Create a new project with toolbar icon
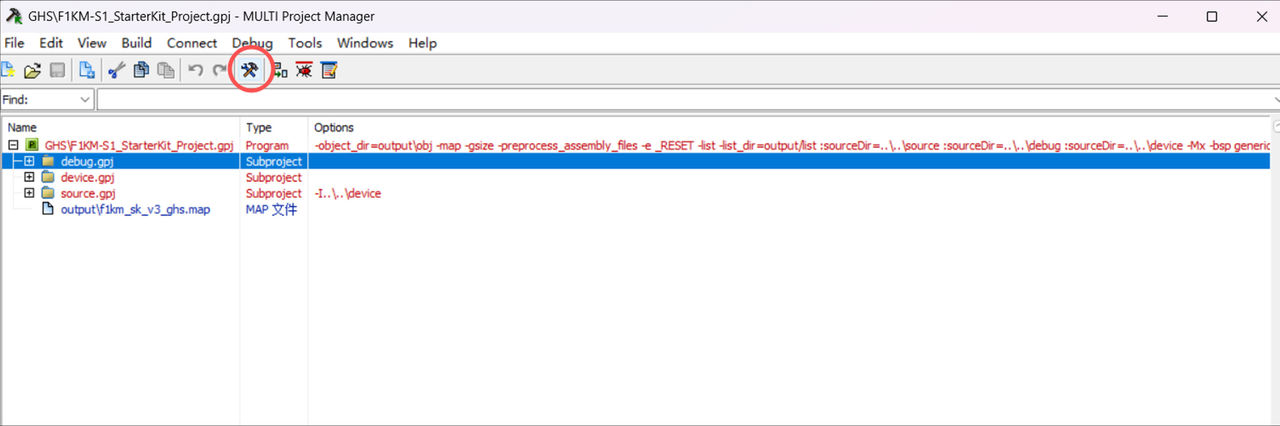 click(x=7, y=70)
